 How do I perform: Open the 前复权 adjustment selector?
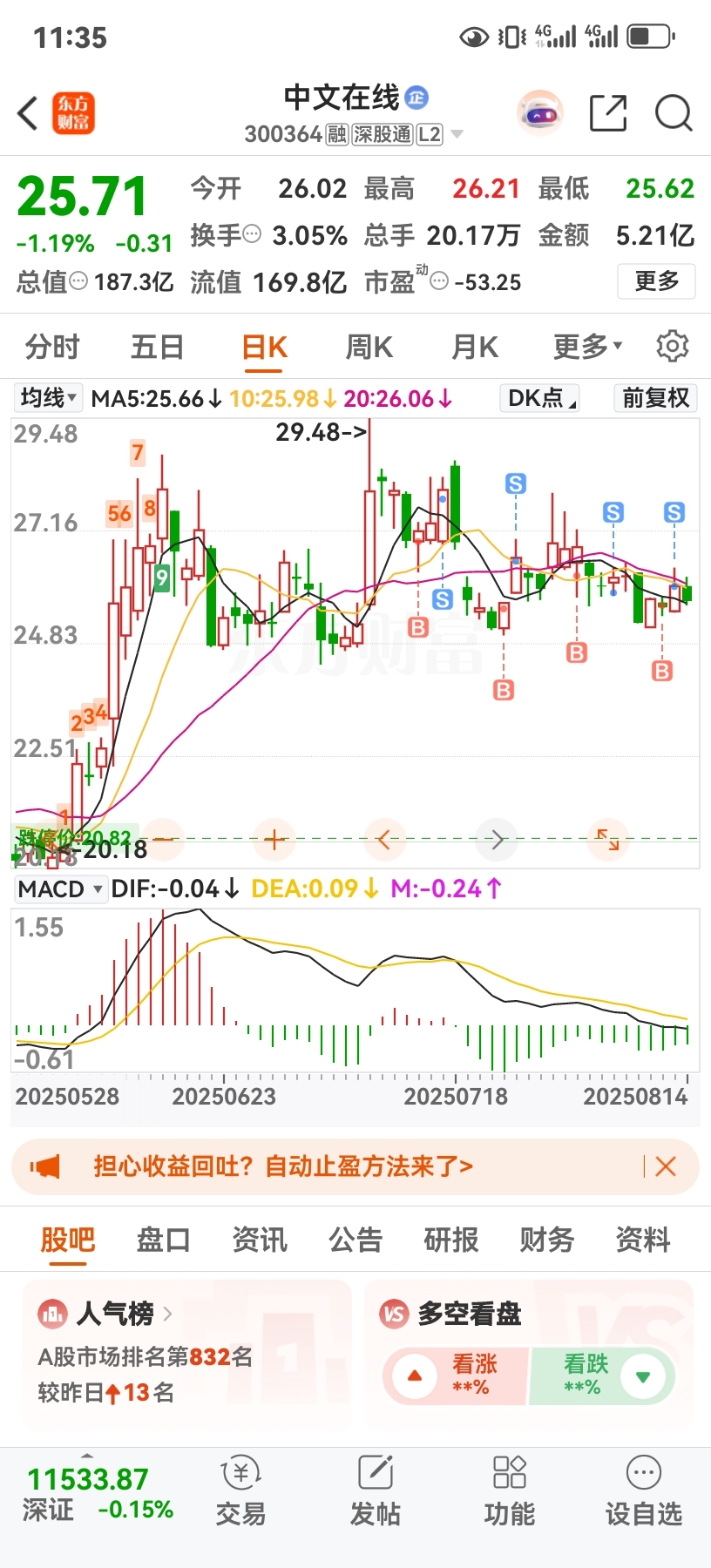pos(655,398)
